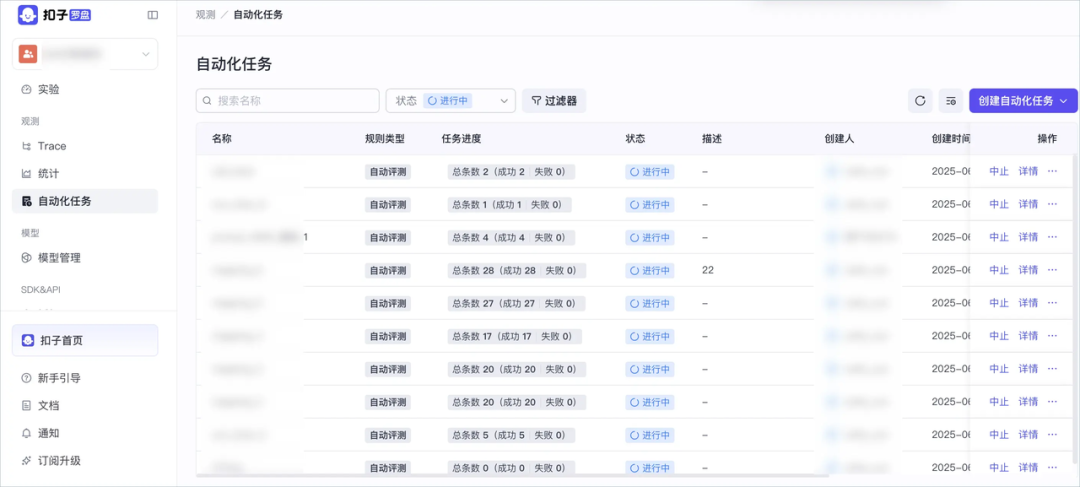The width and height of the screenshot is (1080, 487).
Task: Open the 通知 bell item in sidebar
Action: point(48,433)
